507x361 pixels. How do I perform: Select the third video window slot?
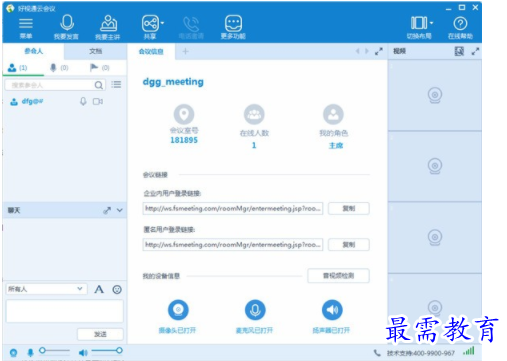coord(435,237)
